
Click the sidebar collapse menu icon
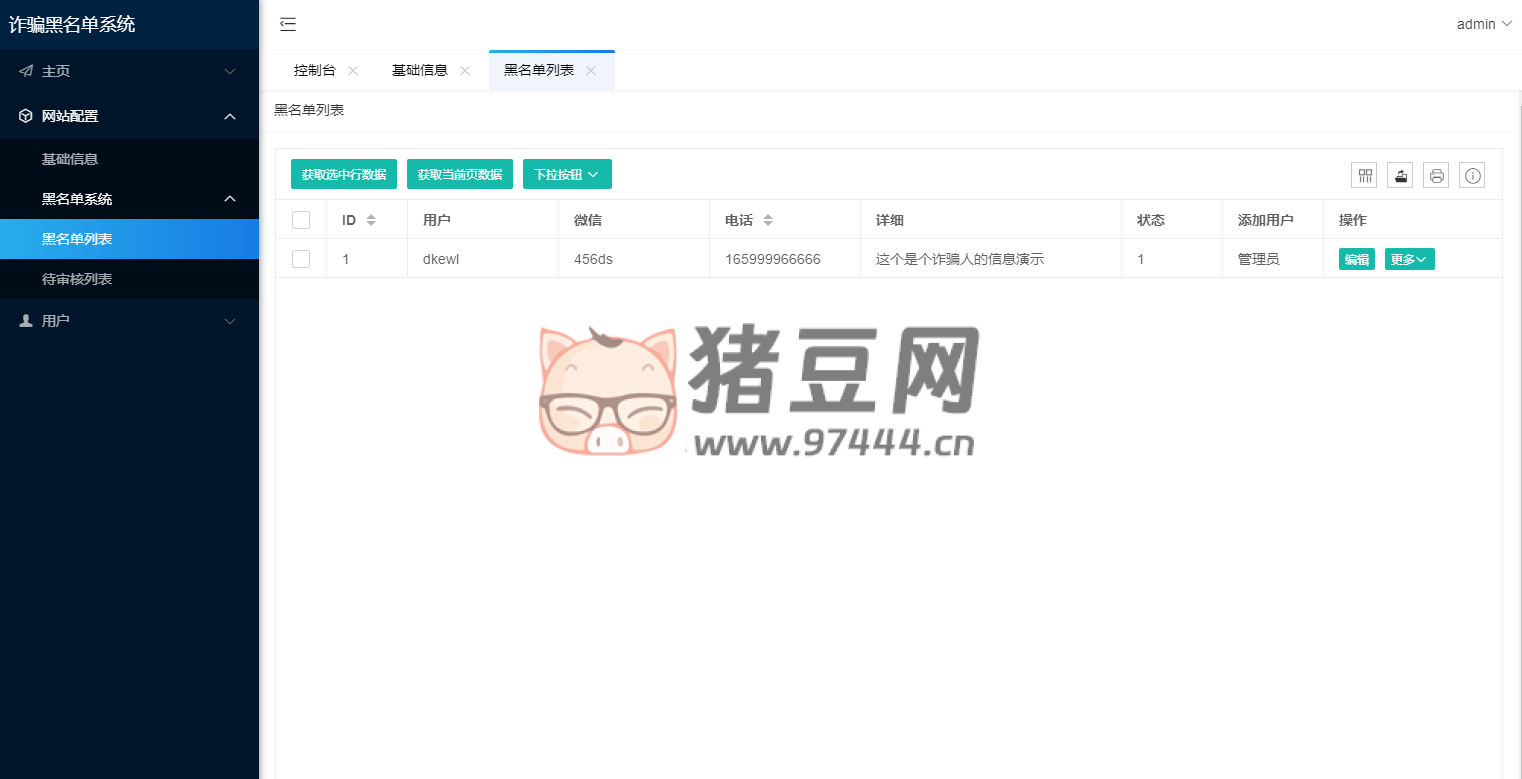point(288,25)
